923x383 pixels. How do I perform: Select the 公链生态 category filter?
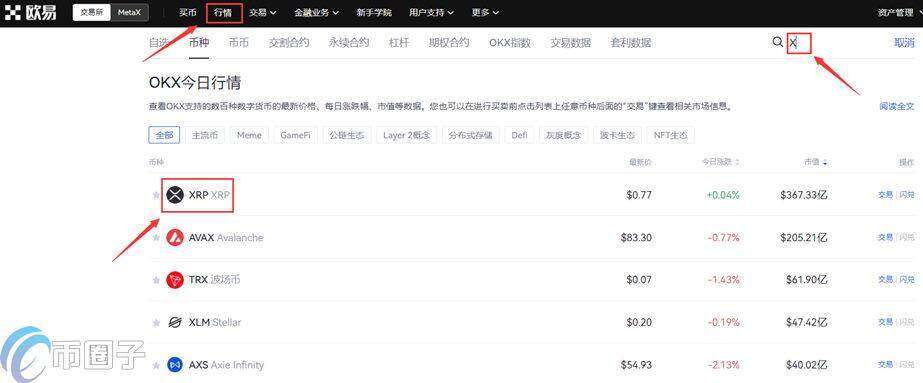pyautogui.click(x=347, y=135)
